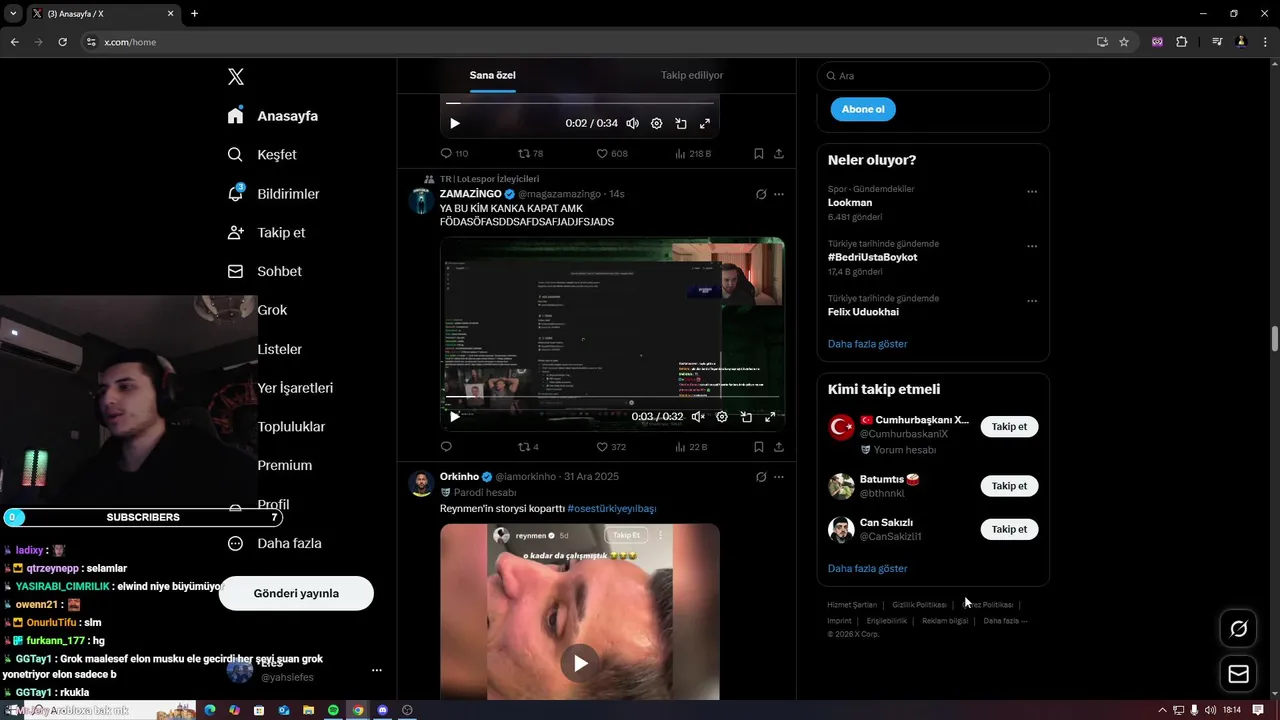Click Gönderi yayınla post button
Screen dimensions: 1280x720
coord(296,593)
